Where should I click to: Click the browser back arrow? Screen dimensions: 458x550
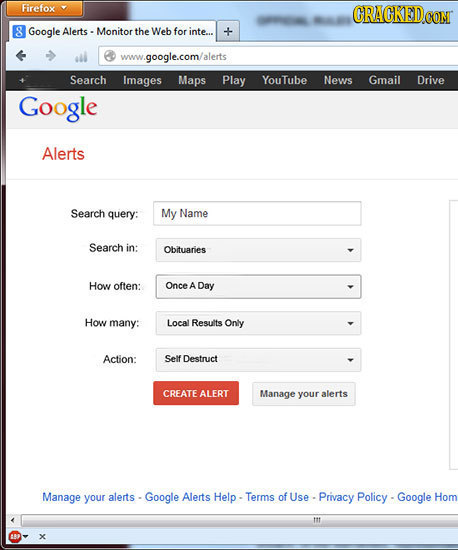21,55
